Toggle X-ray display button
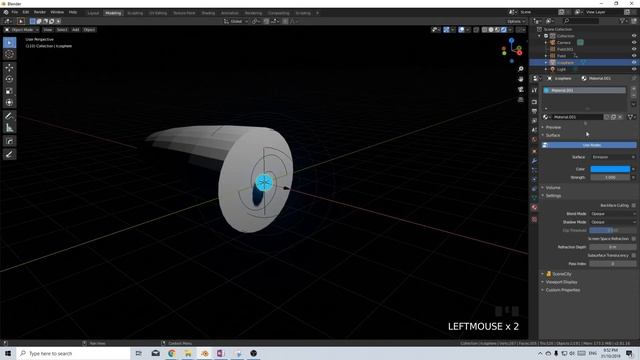The width and height of the screenshot is (640, 360). pyautogui.click(x=476, y=30)
